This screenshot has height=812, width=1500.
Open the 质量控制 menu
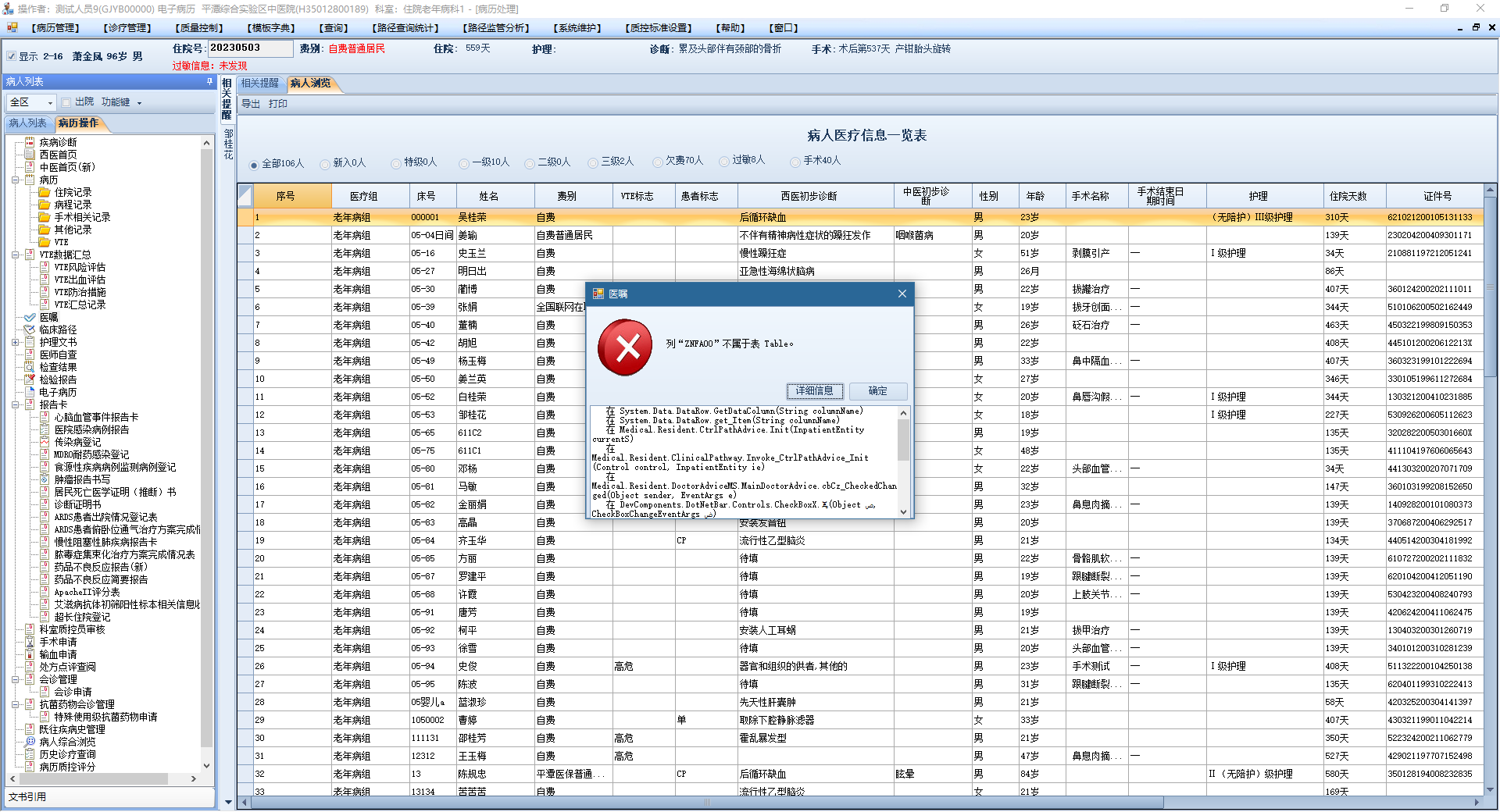[x=199, y=28]
